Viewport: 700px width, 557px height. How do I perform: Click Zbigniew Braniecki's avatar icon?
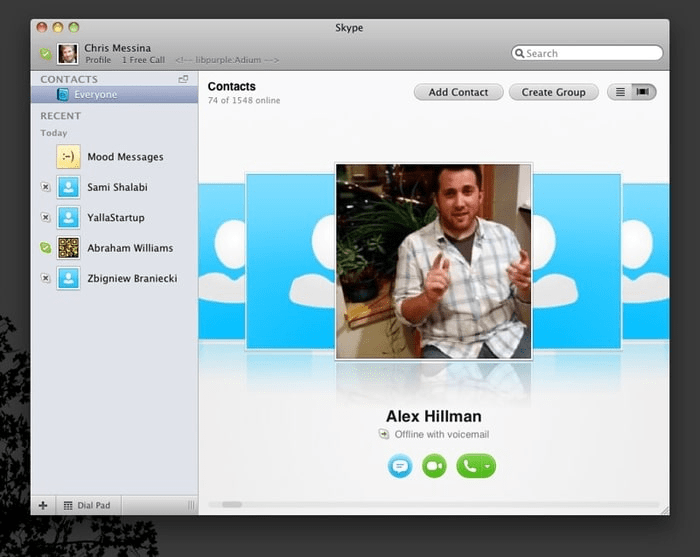[68, 278]
